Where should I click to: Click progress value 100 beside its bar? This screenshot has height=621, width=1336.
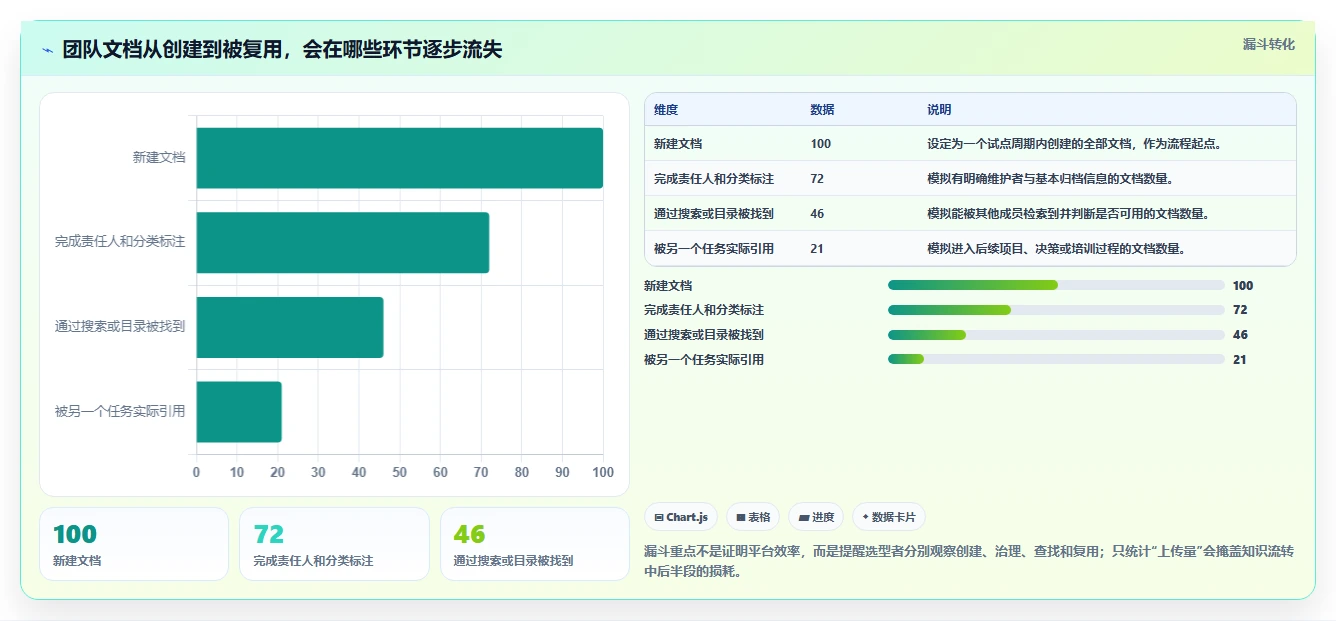[x=1243, y=285]
